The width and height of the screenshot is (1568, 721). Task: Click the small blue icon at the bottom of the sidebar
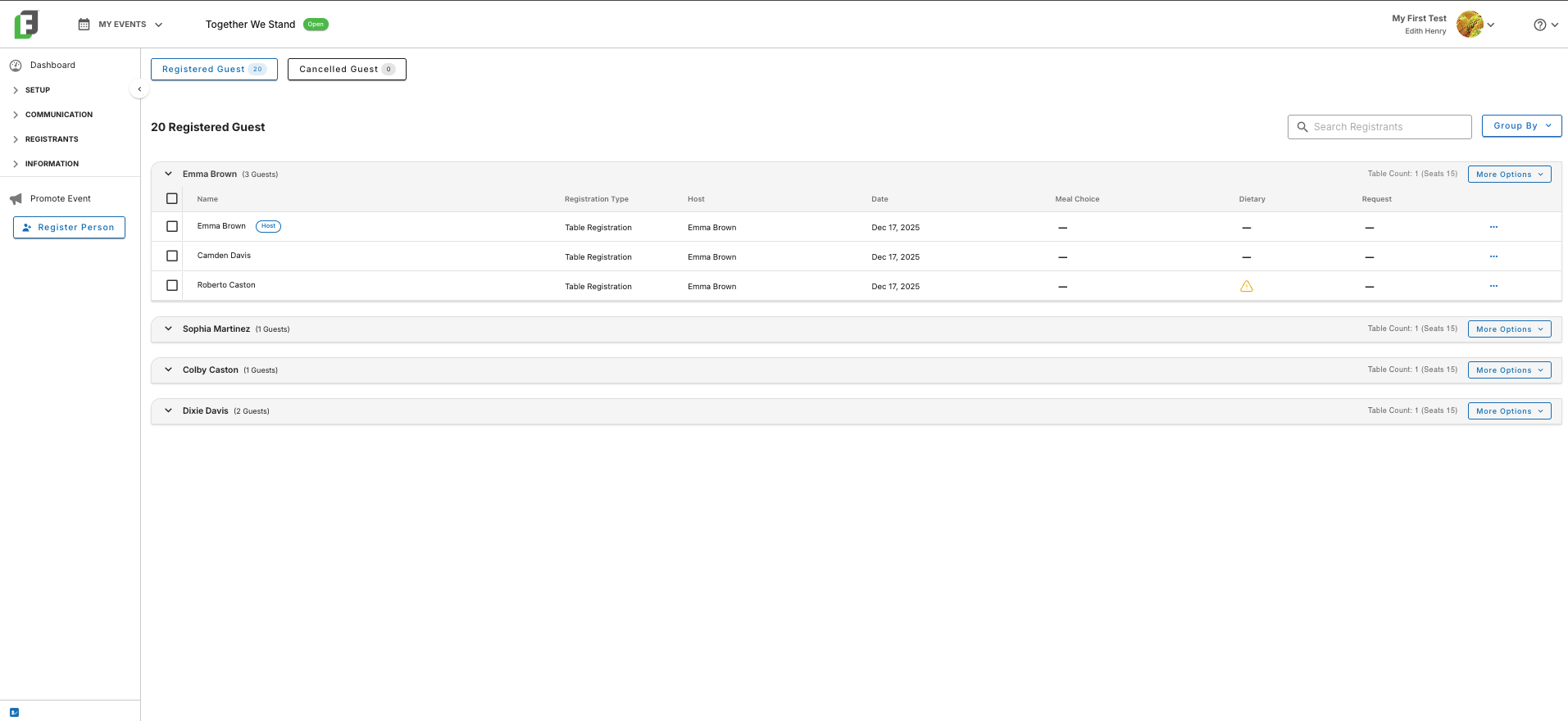pos(14,713)
